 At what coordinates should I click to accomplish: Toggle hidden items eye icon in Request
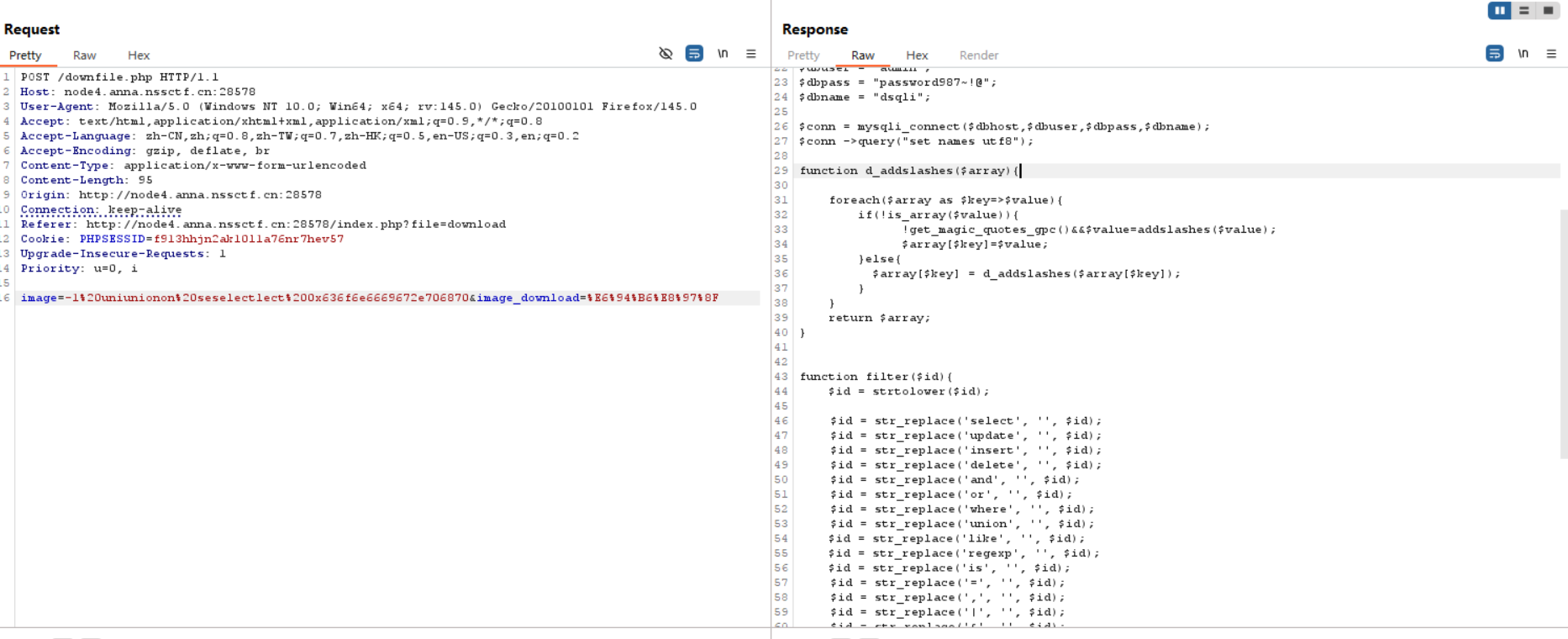tap(666, 54)
